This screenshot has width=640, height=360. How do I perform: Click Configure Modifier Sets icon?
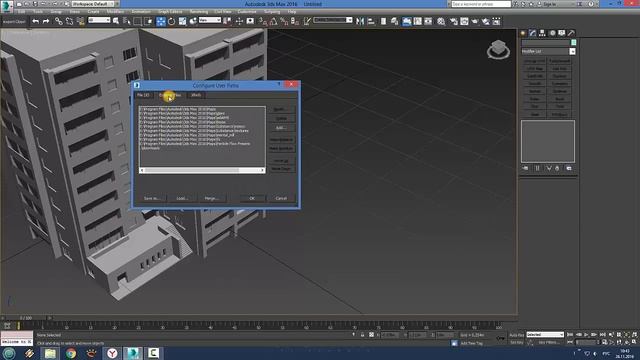pos(569,168)
